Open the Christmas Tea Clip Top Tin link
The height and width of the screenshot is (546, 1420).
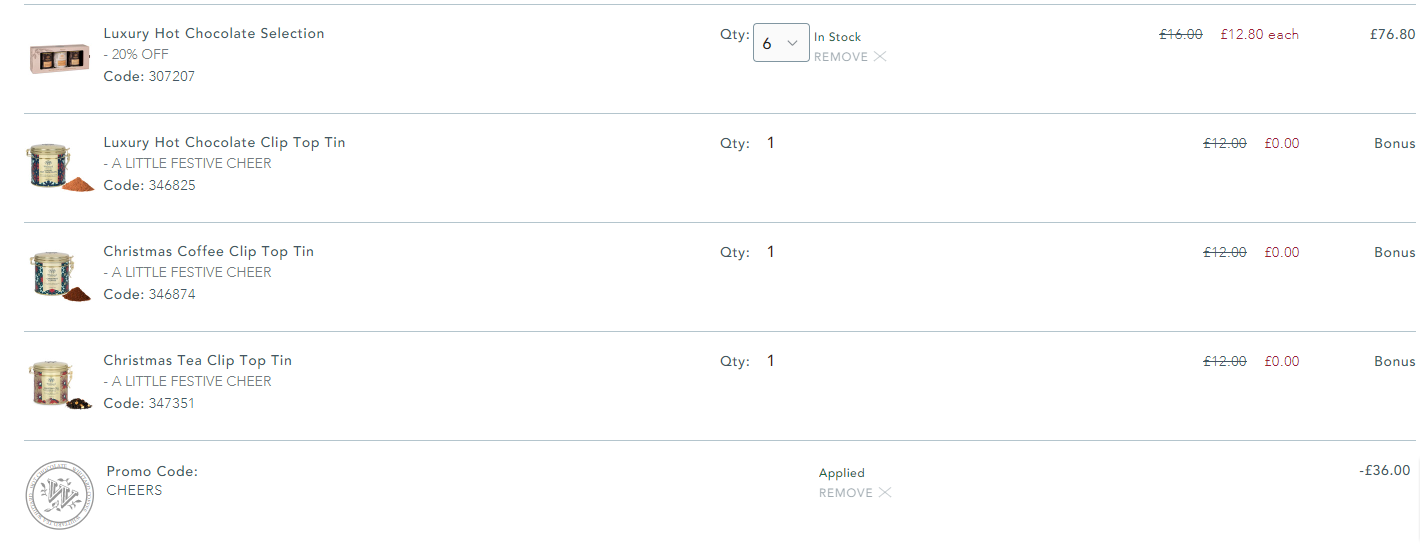click(198, 360)
